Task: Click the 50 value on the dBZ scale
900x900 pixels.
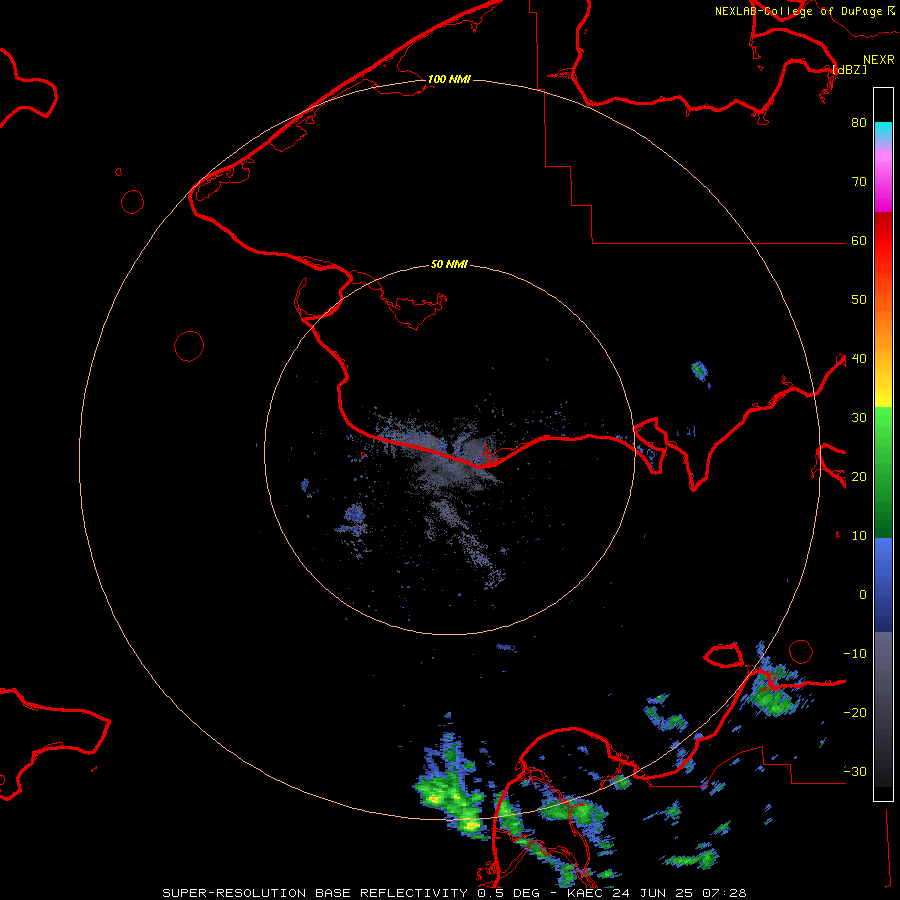Action: point(859,300)
